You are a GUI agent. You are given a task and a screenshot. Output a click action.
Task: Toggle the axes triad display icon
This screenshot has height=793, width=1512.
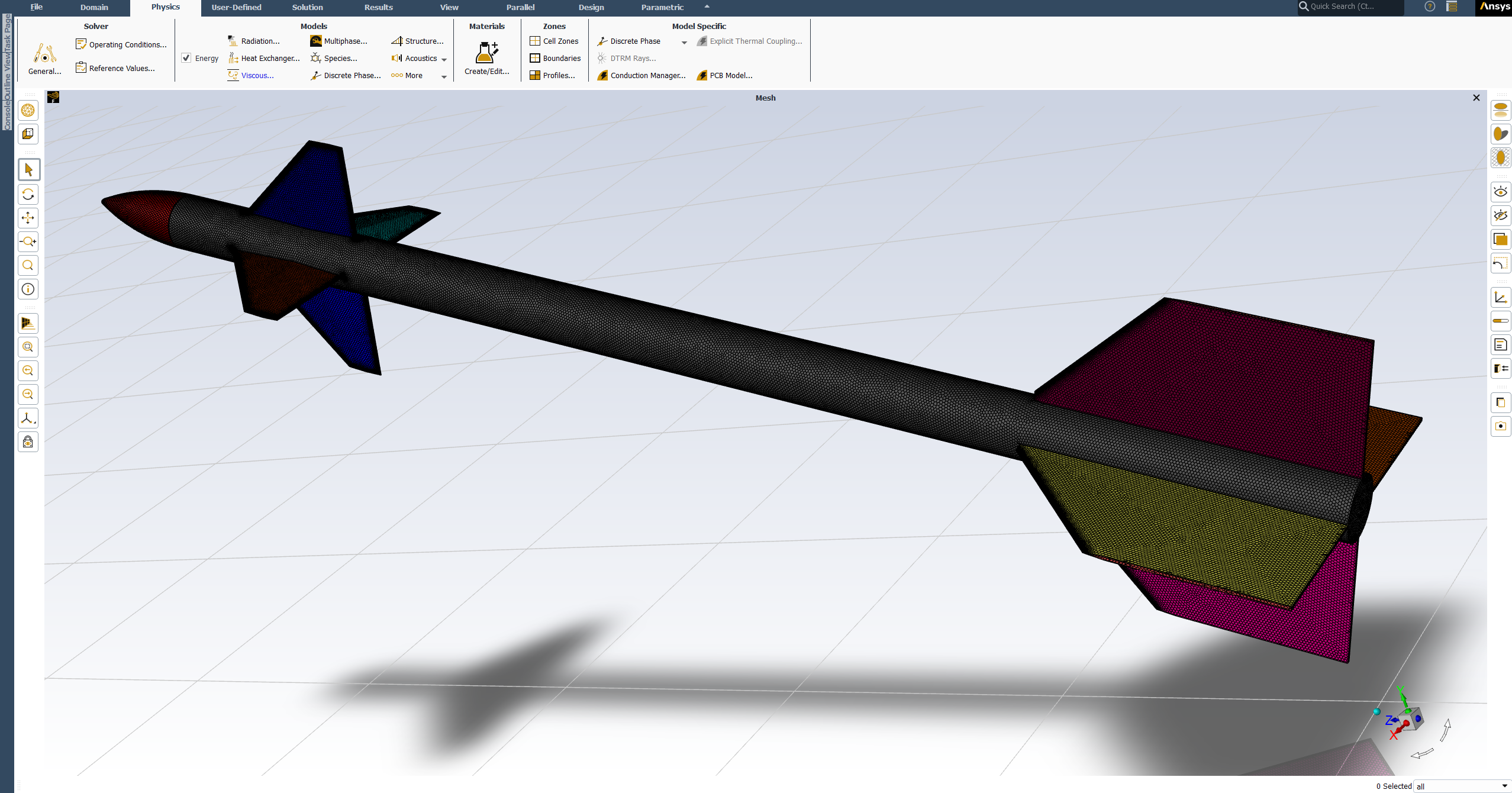pyautogui.click(x=1501, y=297)
